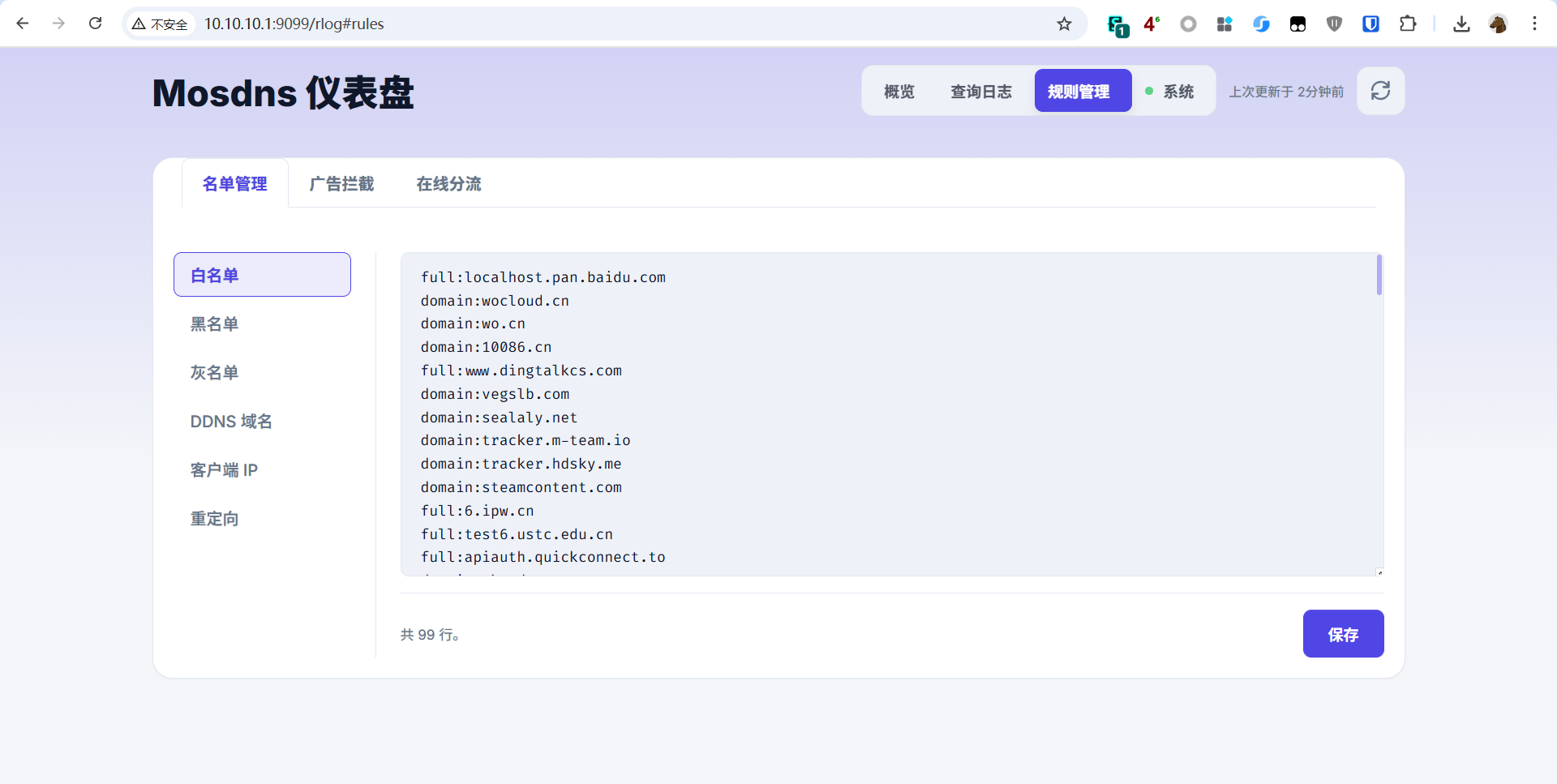
Task: Open the DDNS 域名 section
Action: coord(231,421)
